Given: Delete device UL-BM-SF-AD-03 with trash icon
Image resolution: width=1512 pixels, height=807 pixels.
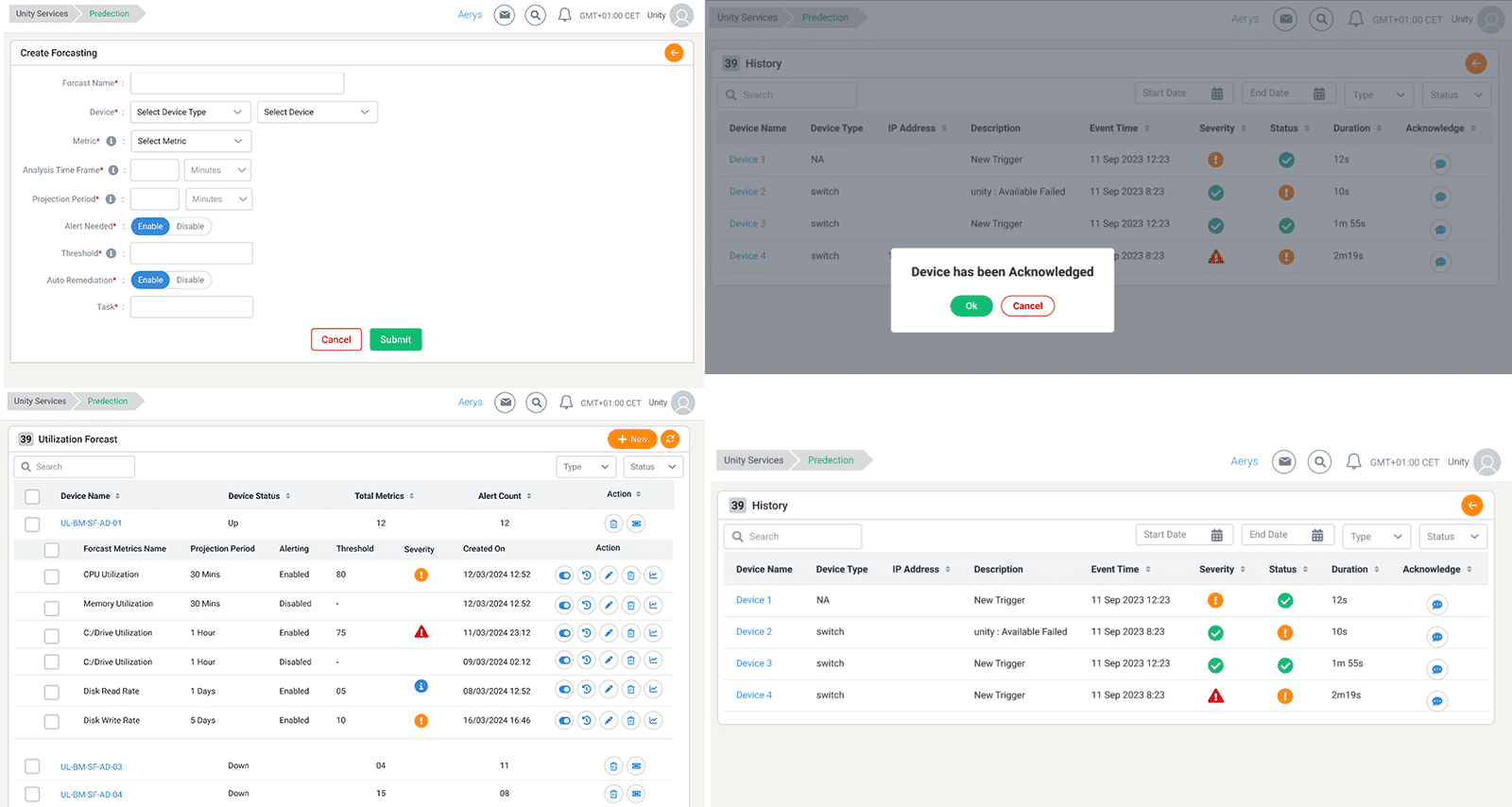Looking at the screenshot, I should [x=613, y=766].
